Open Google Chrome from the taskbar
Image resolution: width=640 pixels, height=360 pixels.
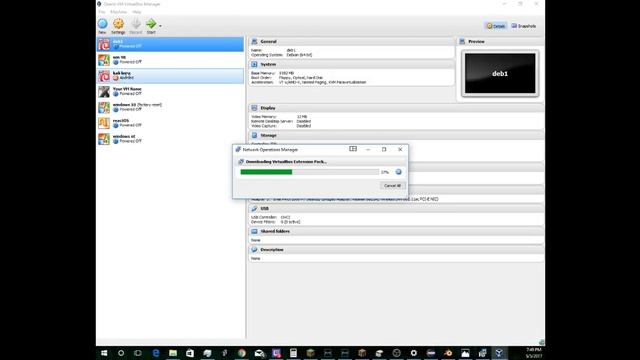(x=242, y=353)
